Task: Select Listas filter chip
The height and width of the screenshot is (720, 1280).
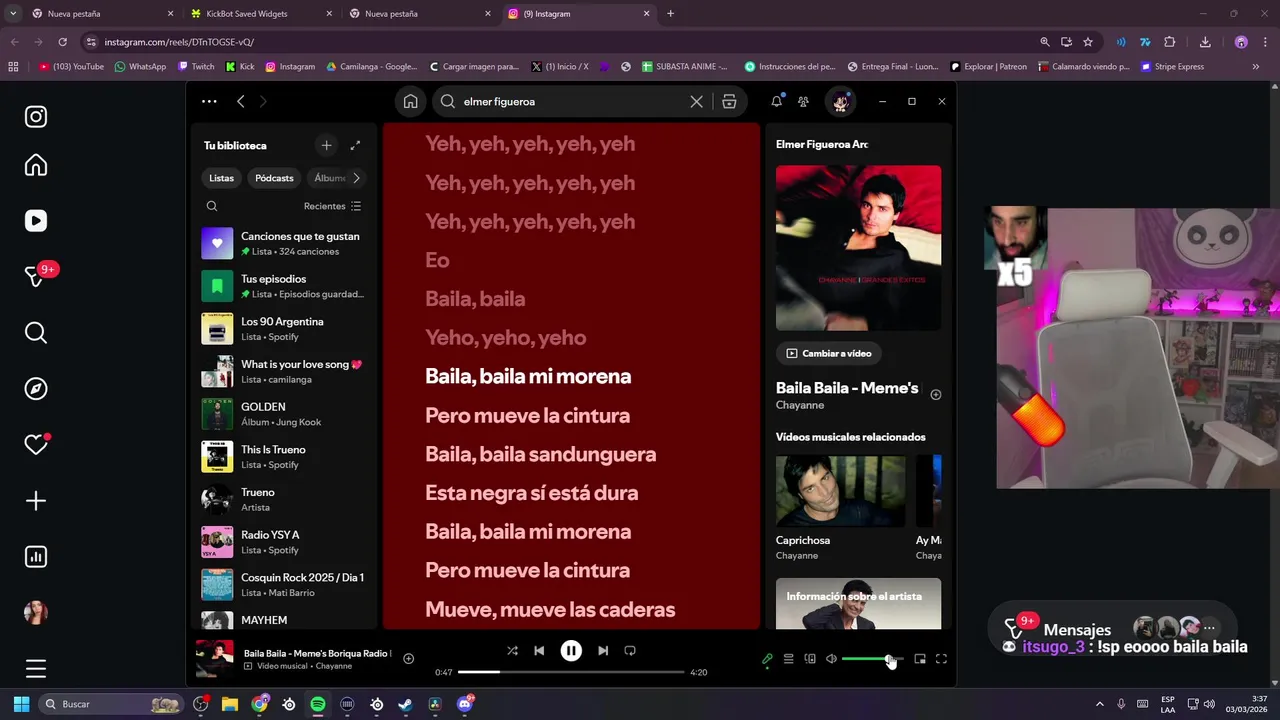Action: 221,178
